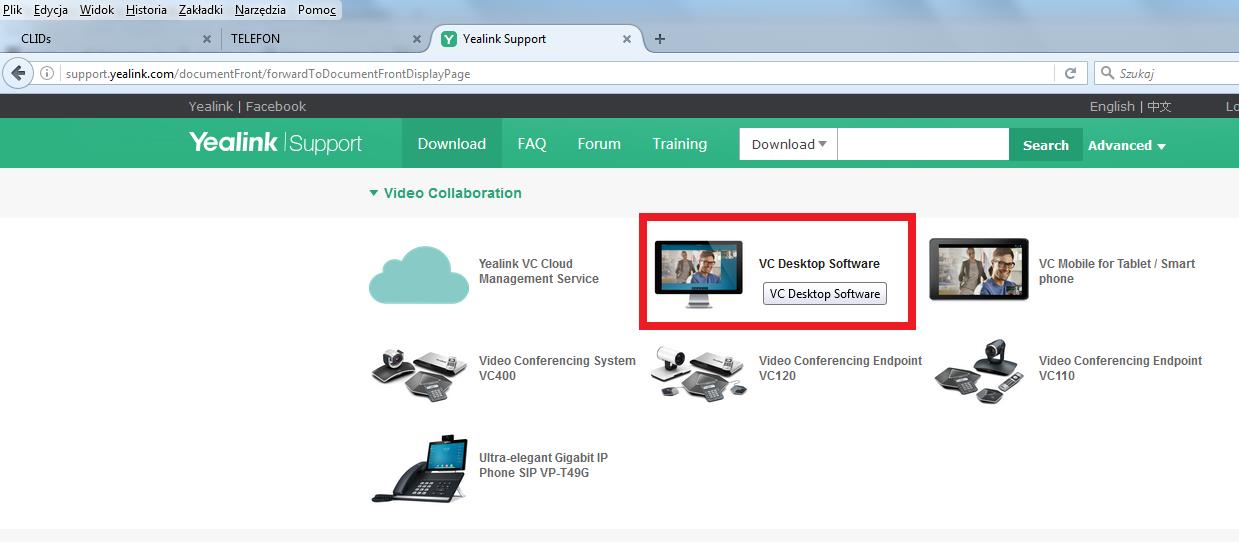The height and width of the screenshot is (542, 1239).
Task: Switch to the CLIDs tab
Action: pos(110,39)
